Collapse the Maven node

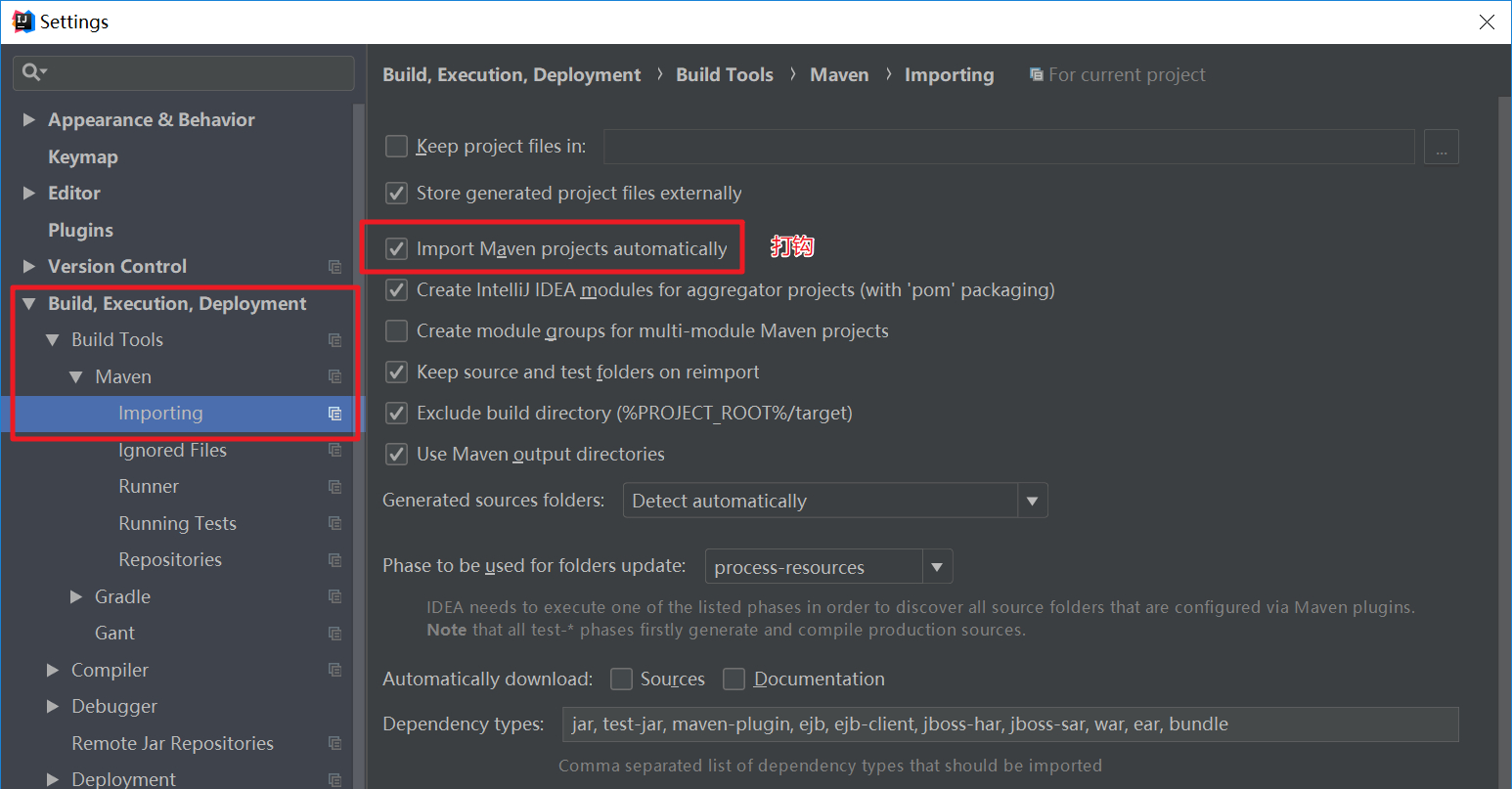pos(76,377)
